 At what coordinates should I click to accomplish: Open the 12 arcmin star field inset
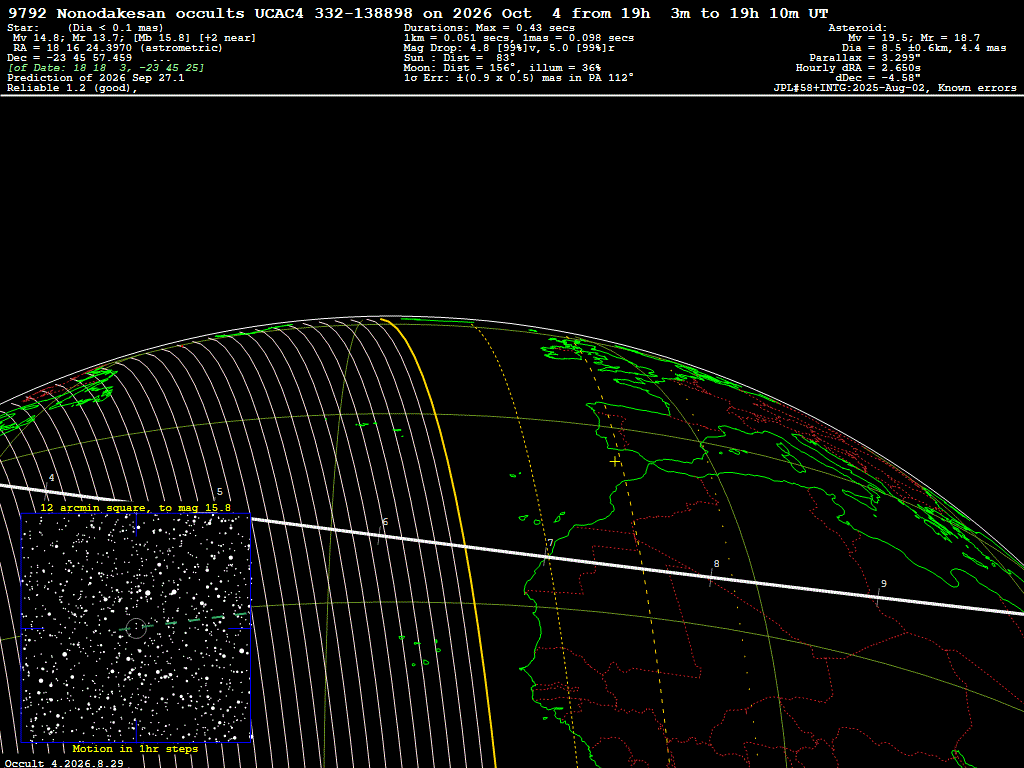pyautogui.click(x=136, y=628)
